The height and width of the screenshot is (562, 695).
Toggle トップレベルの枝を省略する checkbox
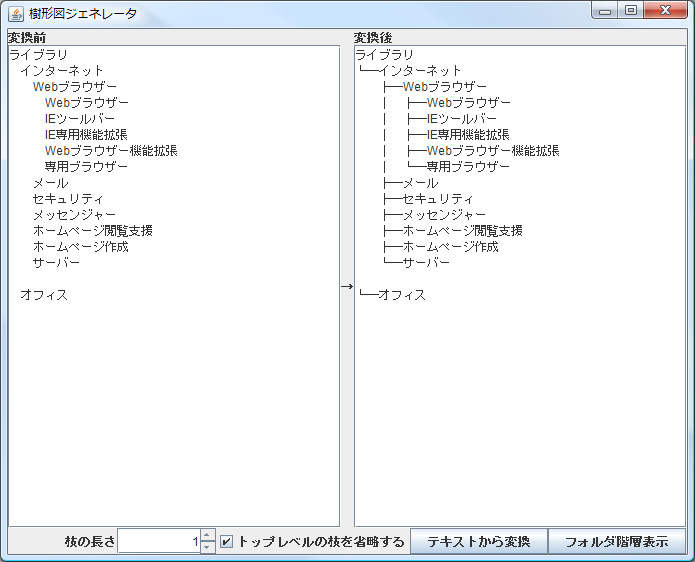(x=226, y=541)
